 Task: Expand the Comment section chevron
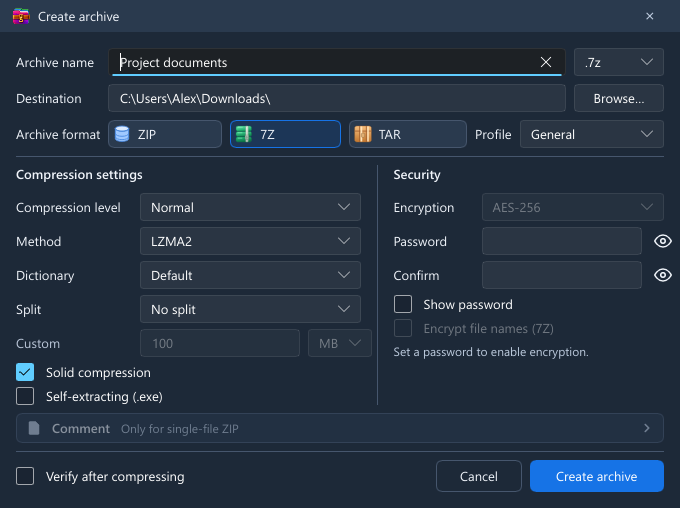tap(647, 429)
